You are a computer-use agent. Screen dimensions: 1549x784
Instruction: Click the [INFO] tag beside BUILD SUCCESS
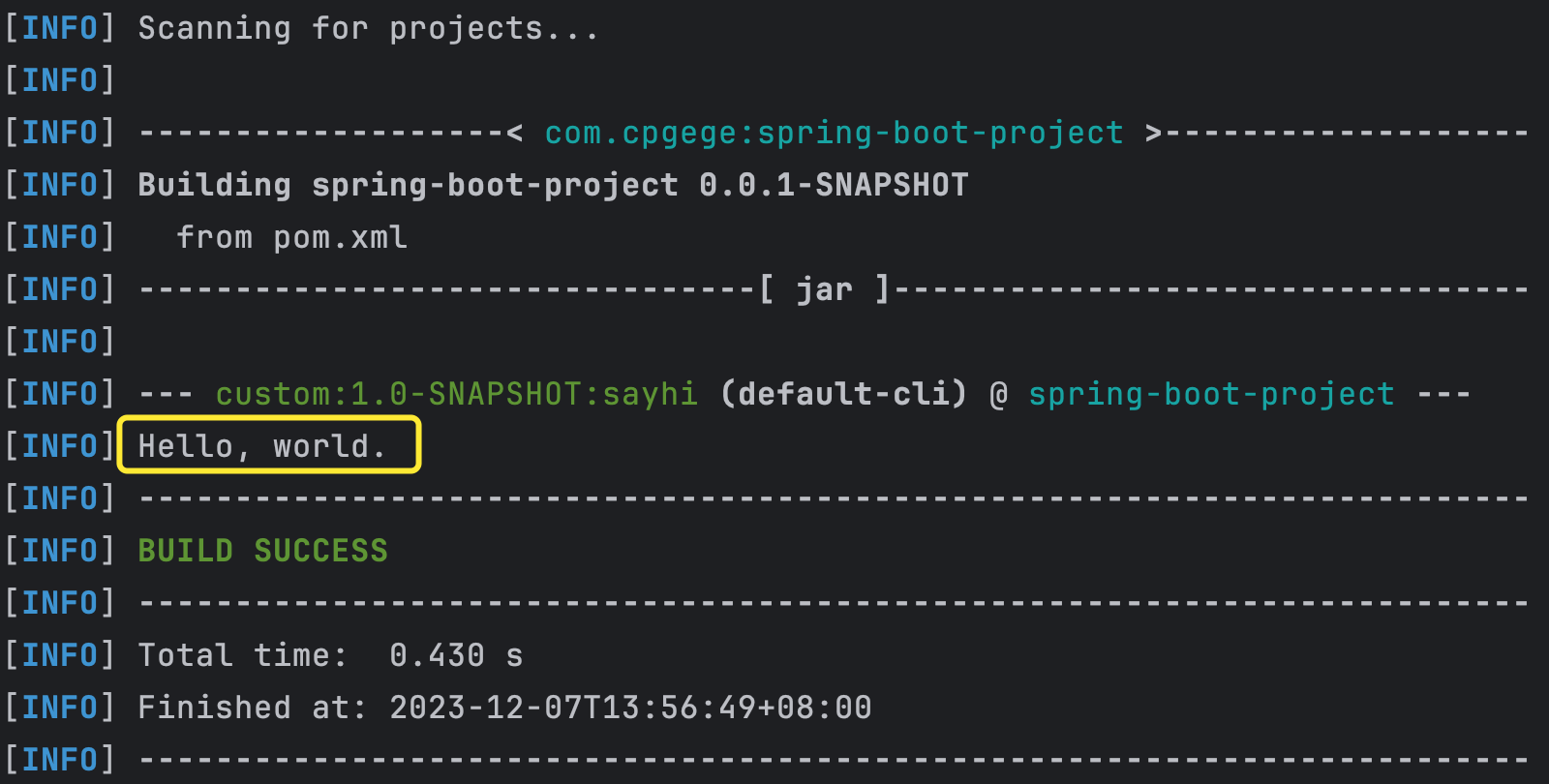(x=59, y=551)
